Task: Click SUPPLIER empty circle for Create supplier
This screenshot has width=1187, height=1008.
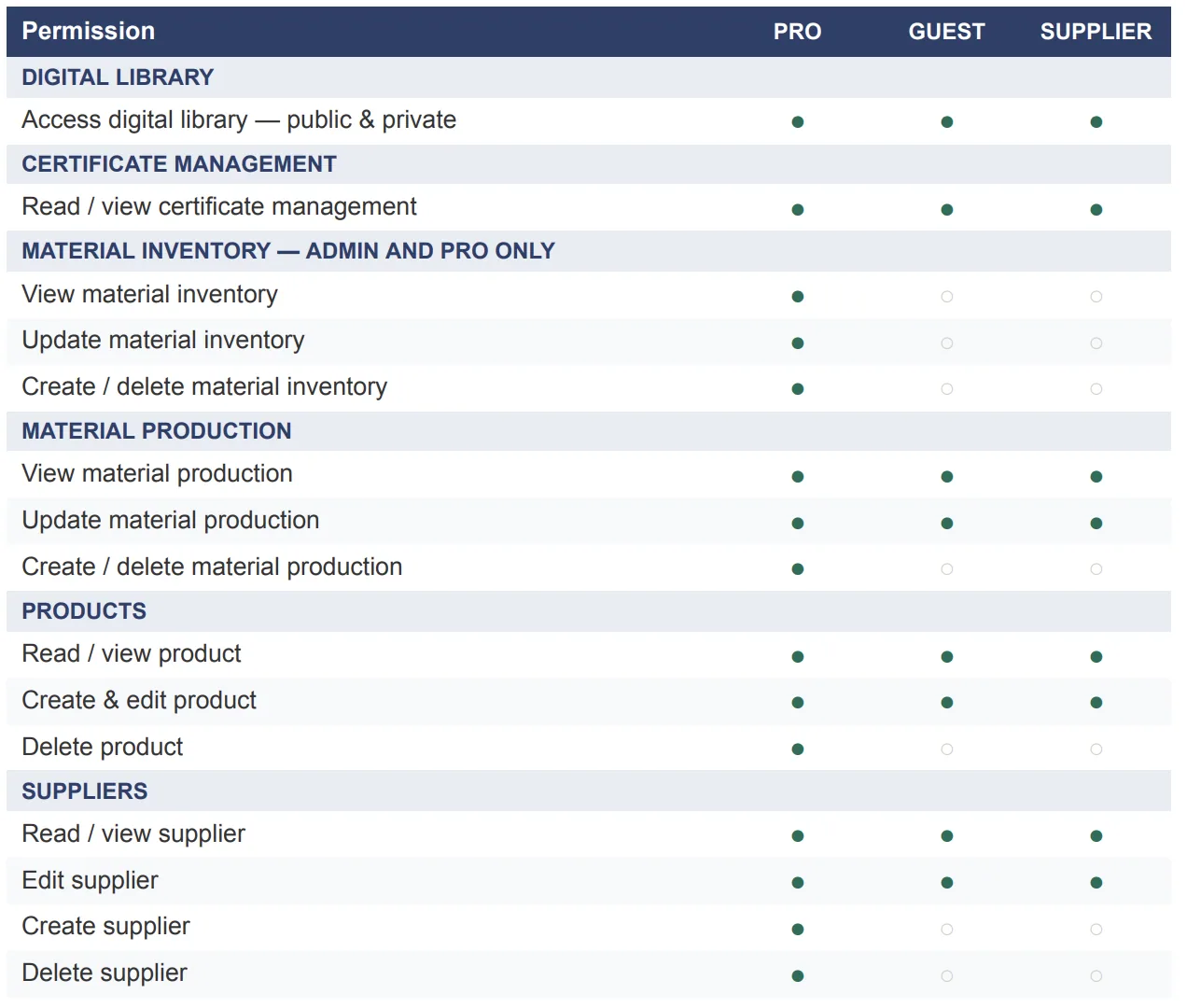Action: pos(1096,930)
